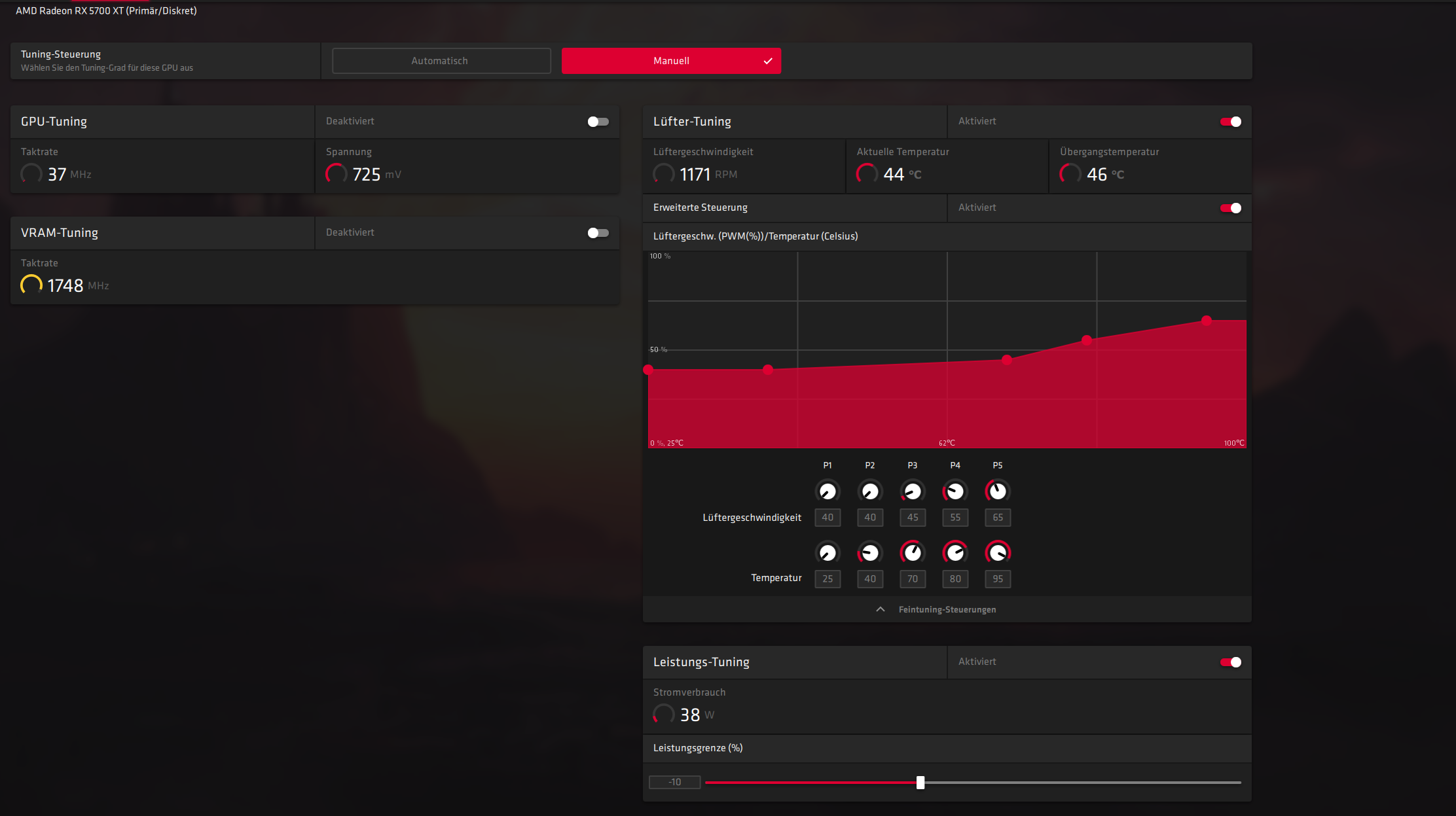This screenshot has height=816, width=1456.
Task: Click the P5 fan speed value field
Action: pyautogui.click(x=998, y=518)
